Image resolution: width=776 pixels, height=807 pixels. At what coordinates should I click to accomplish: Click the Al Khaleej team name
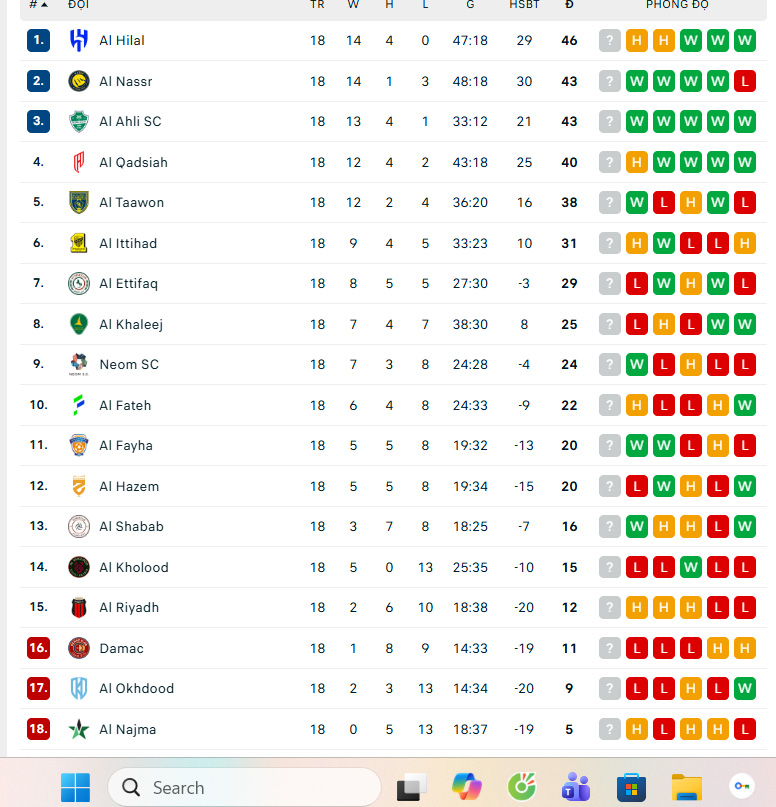[x=130, y=324]
